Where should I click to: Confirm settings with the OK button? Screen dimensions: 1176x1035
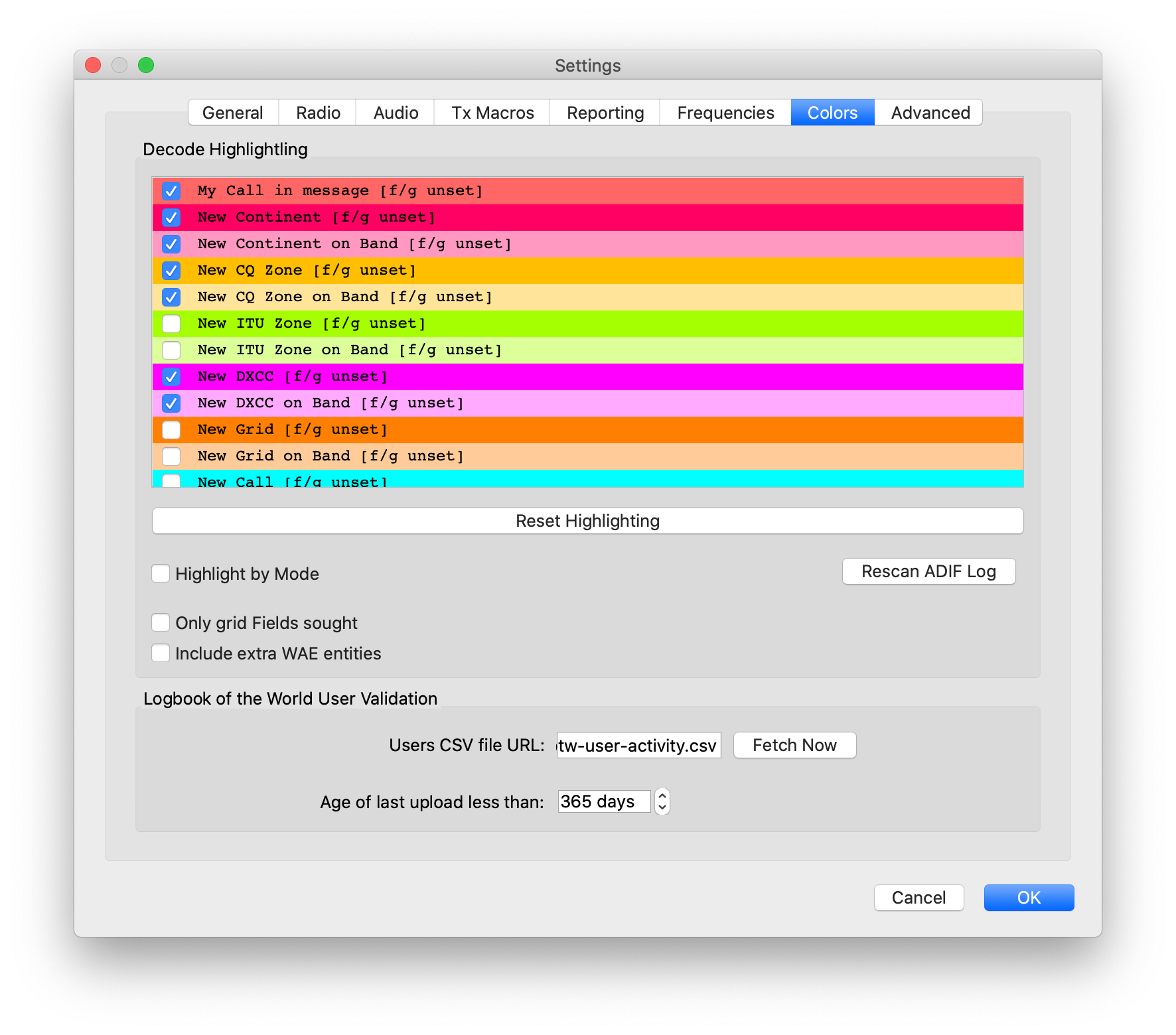pos(1029,898)
